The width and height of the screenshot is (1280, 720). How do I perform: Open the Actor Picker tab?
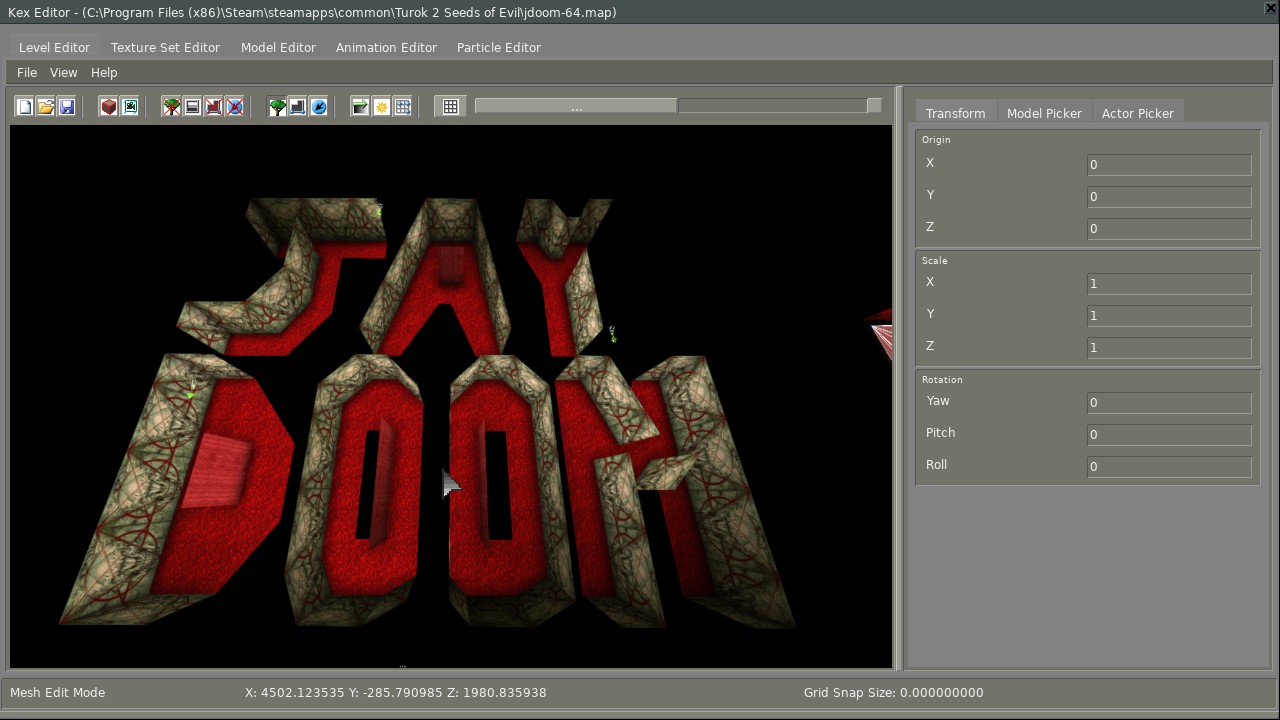point(1137,114)
